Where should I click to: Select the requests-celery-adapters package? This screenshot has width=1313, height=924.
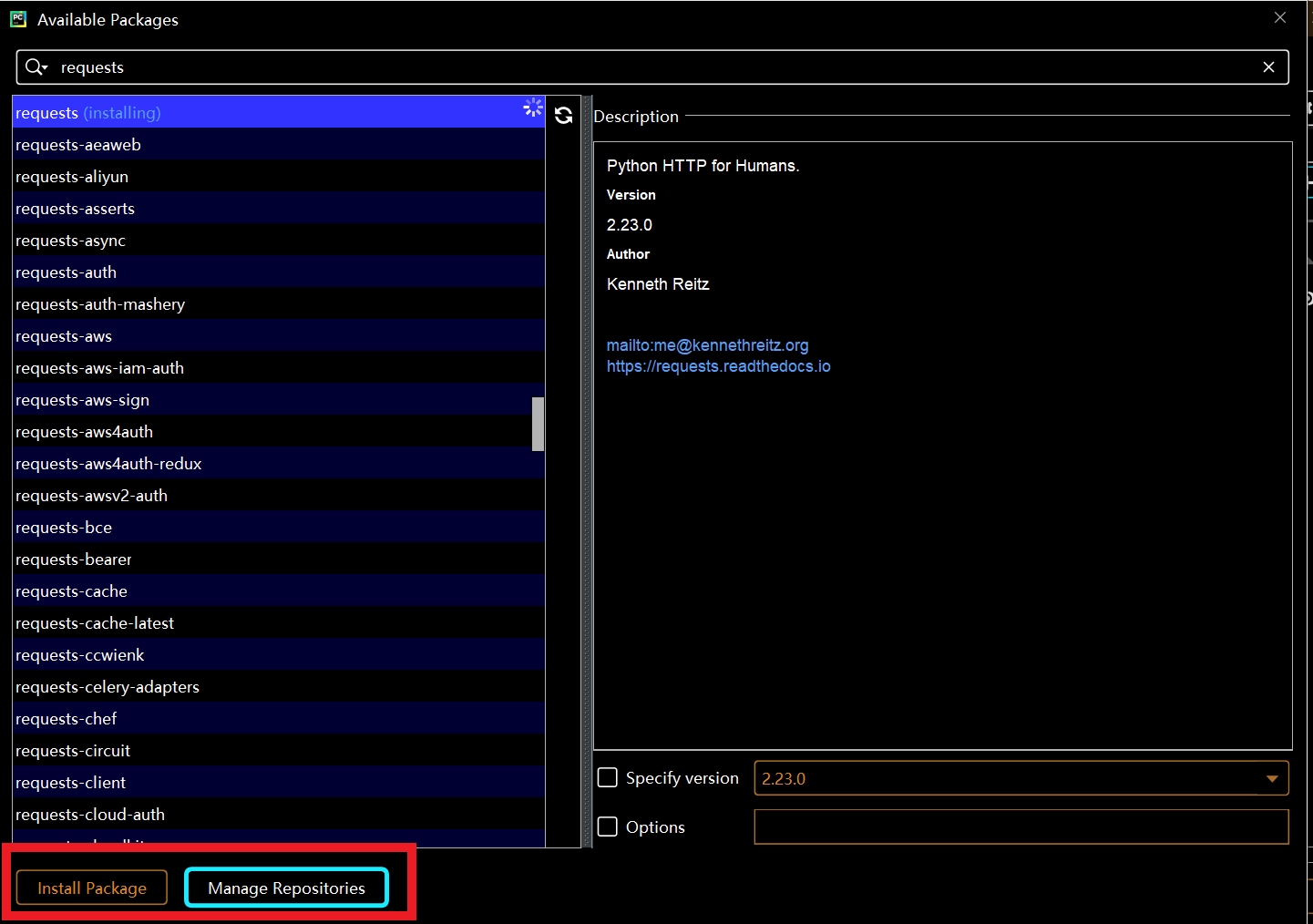(x=107, y=686)
